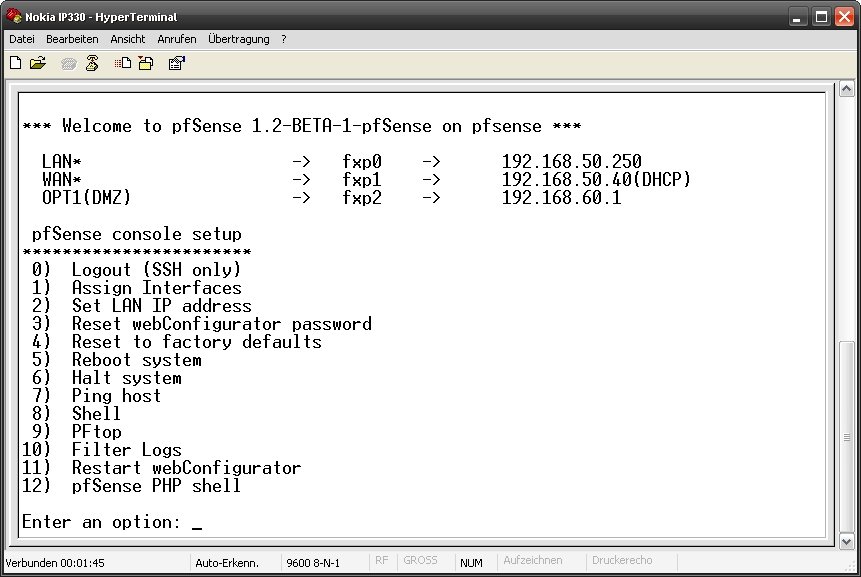Click the Receive toolbar icon
The height and width of the screenshot is (577, 861).
[x=146, y=63]
